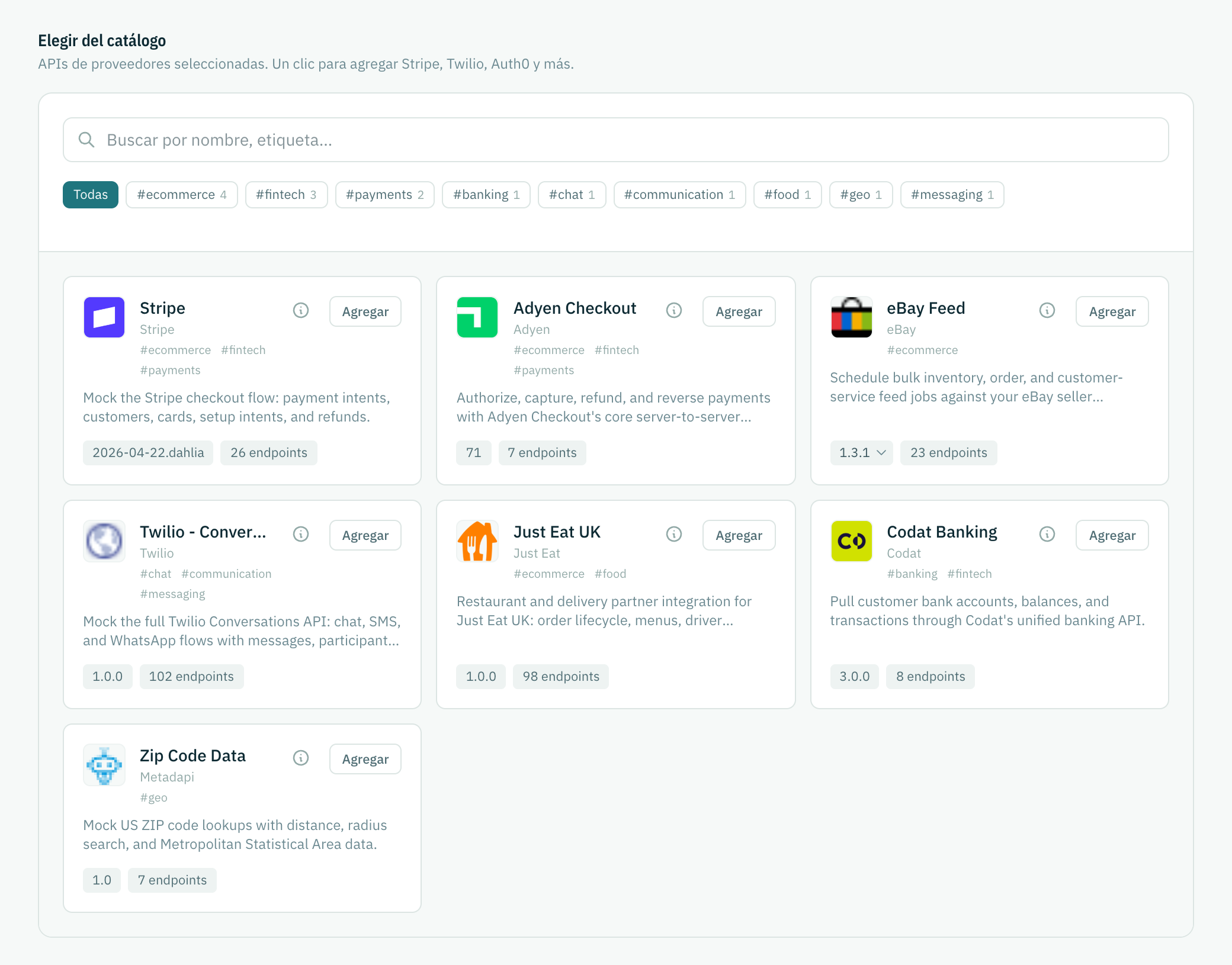This screenshot has width=1232, height=965.
Task: Add eBay Feed API
Action: click(x=1112, y=311)
